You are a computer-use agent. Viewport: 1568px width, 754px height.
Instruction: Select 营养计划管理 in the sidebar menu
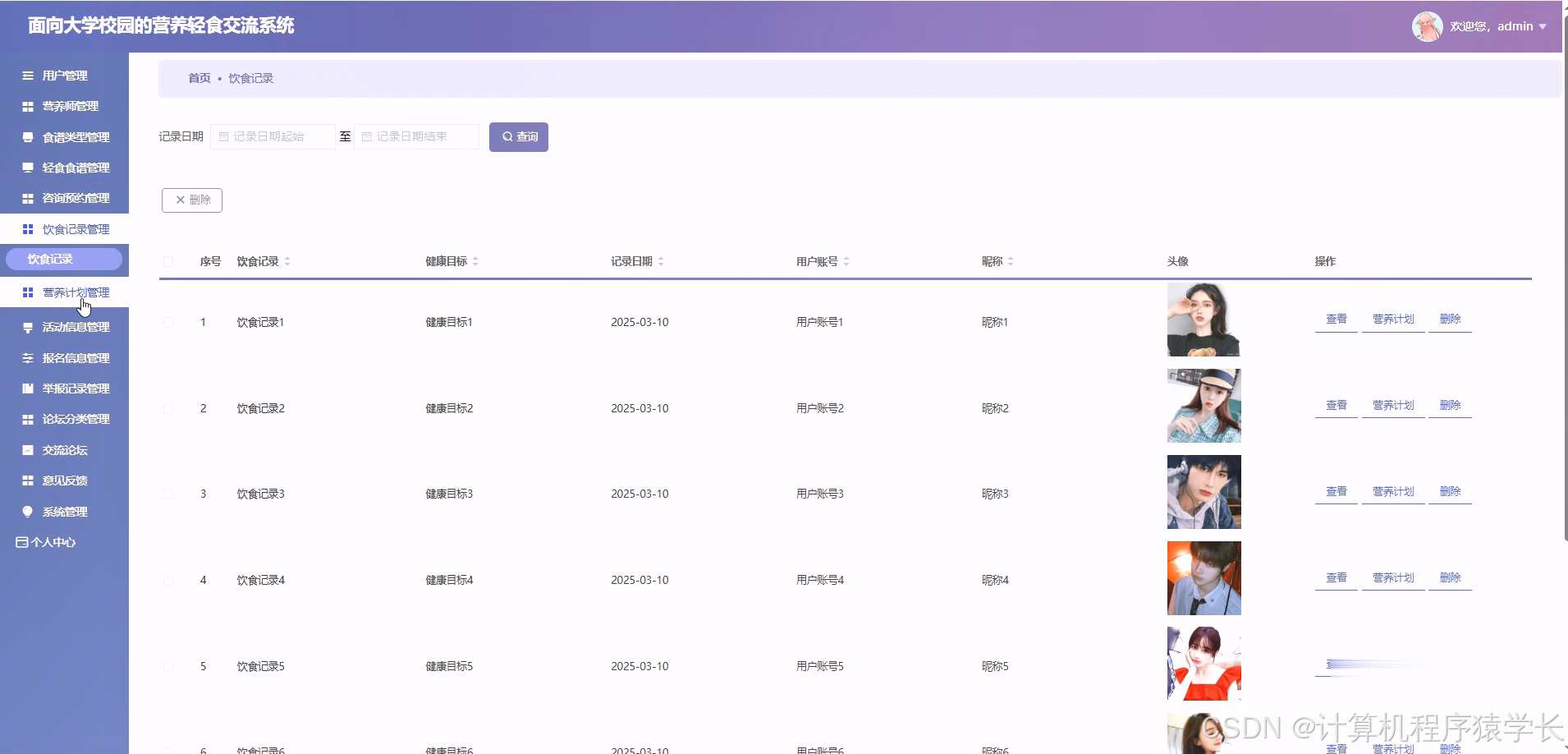coord(76,292)
